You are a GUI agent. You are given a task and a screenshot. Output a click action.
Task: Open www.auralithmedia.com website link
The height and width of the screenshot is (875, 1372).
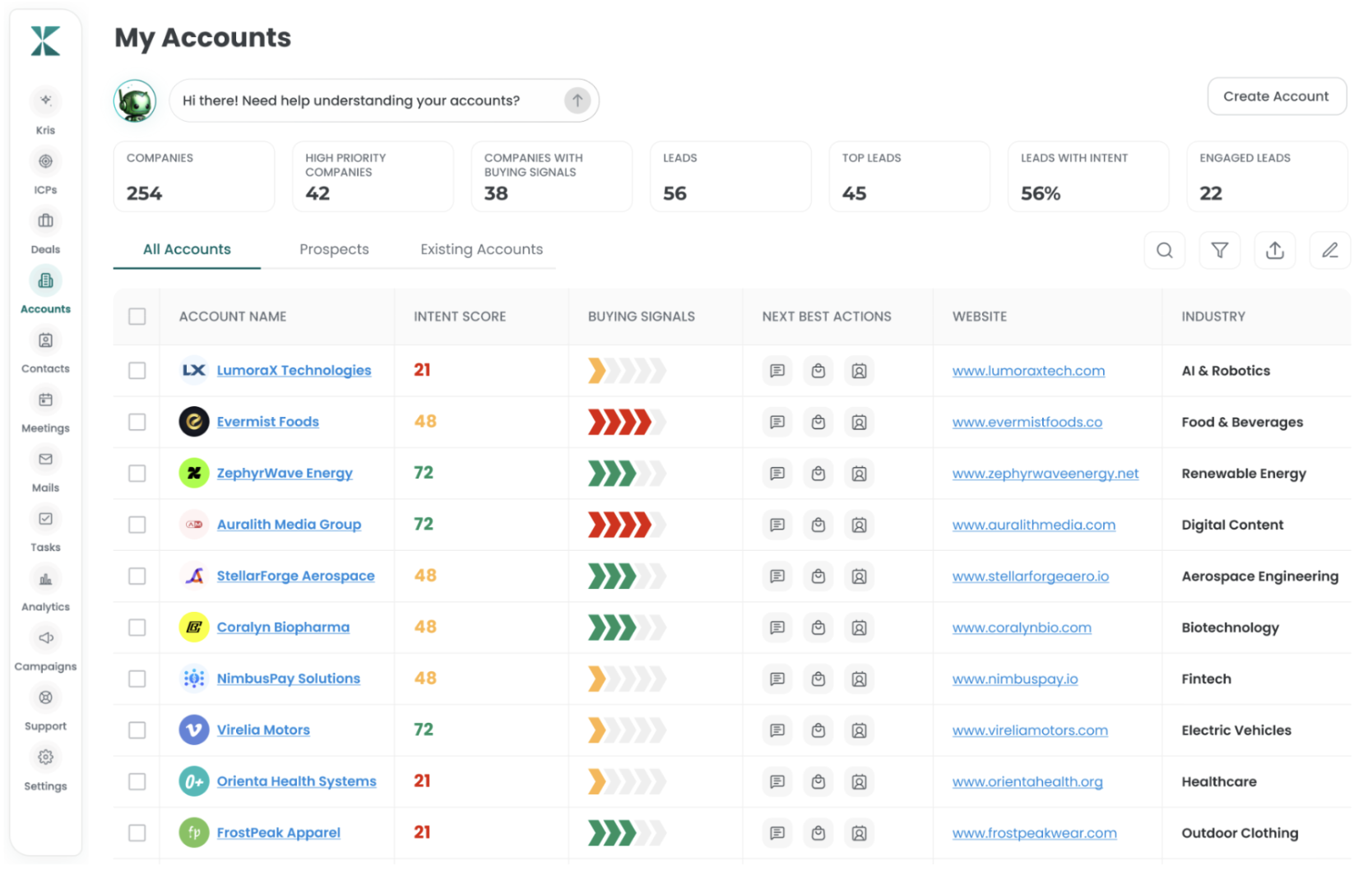pos(1034,525)
